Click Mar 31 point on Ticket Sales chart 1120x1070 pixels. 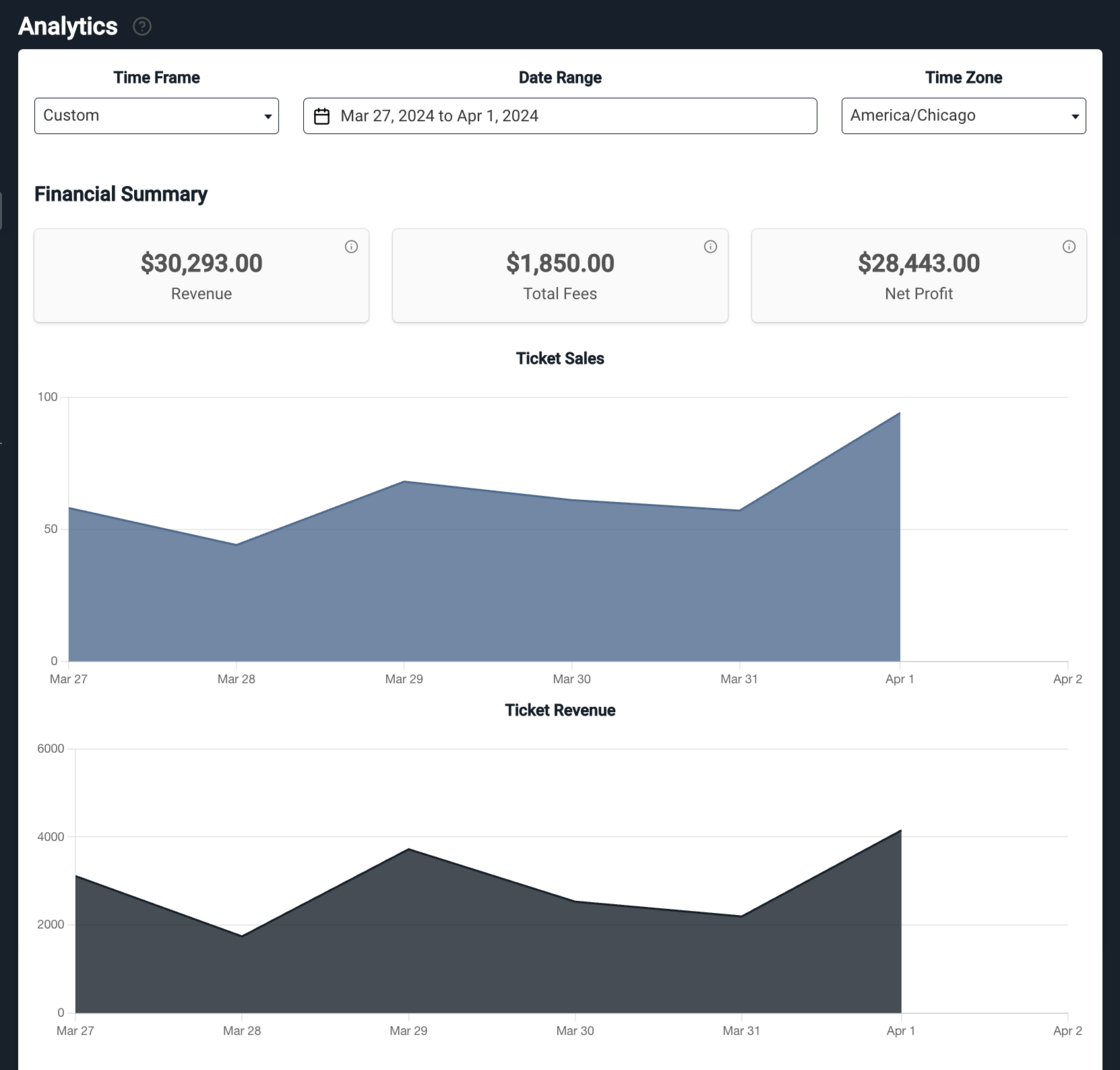click(739, 510)
